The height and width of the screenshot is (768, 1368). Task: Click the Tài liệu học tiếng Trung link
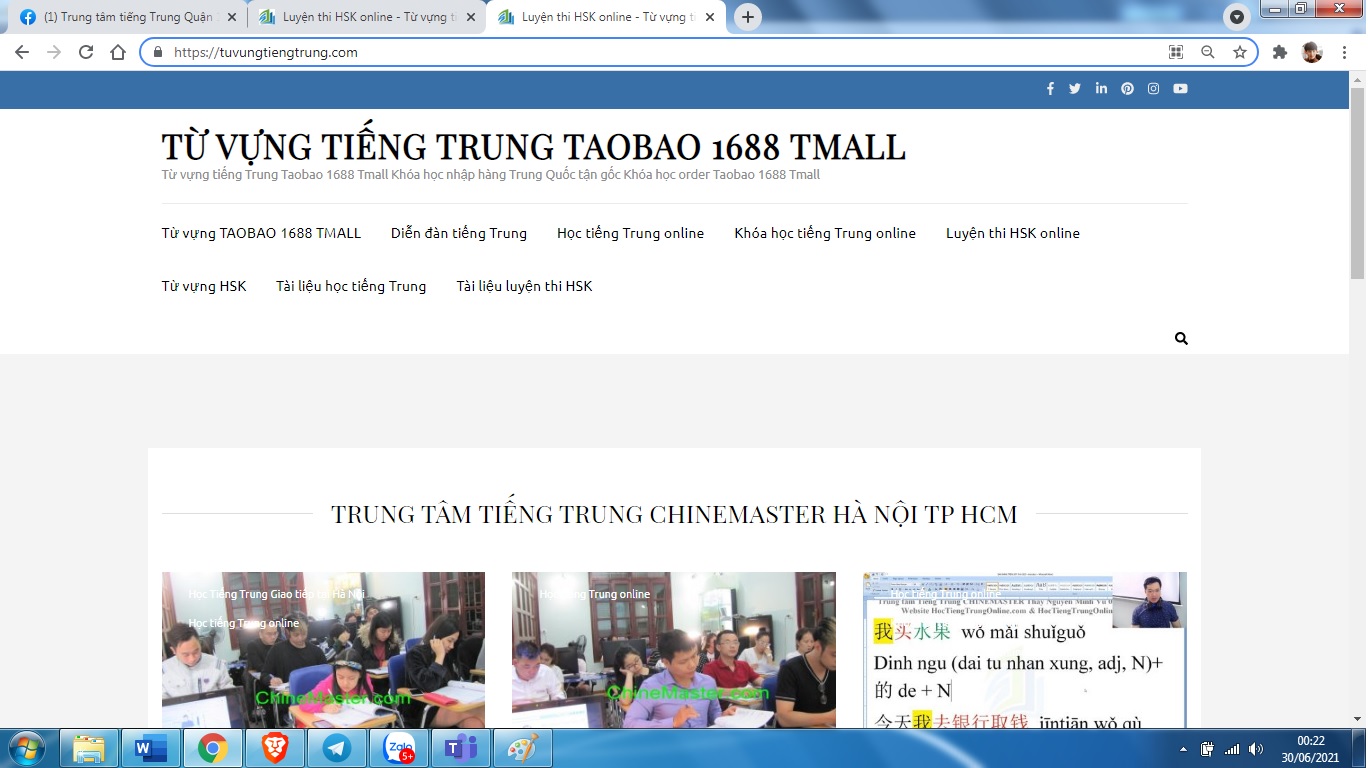pyautogui.click(x=350, y=286)
